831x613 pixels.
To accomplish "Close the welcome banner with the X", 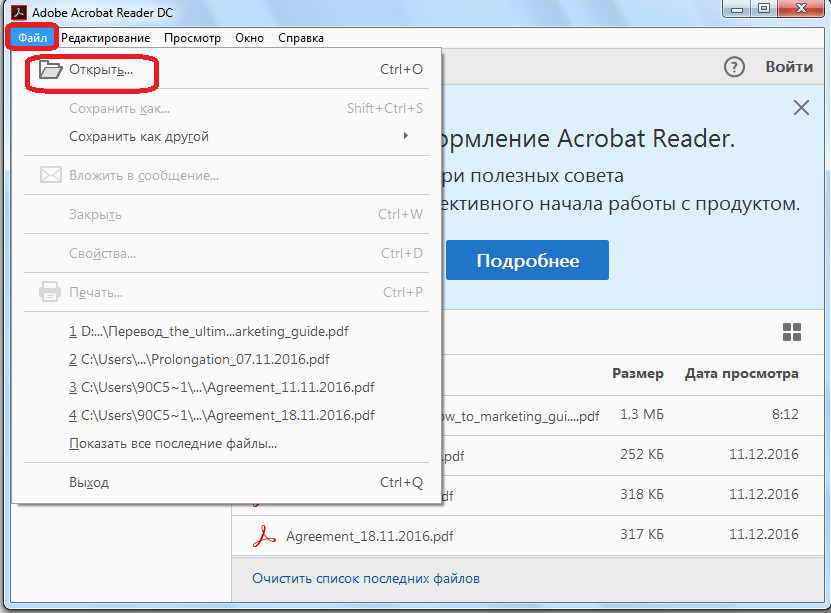I will coord(801,108).
